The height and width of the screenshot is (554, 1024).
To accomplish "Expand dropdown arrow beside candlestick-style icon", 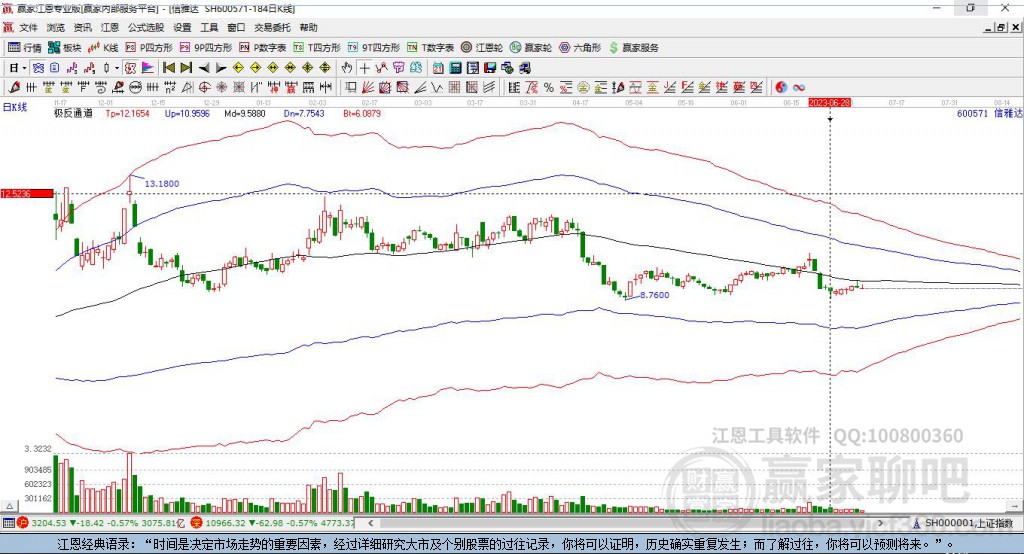I will point(117,68).
